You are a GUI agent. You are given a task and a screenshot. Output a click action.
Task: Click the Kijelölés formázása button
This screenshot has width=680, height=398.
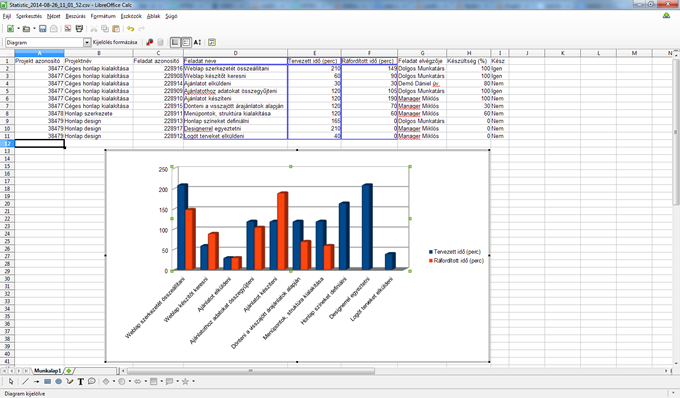[x=115, y=42]
